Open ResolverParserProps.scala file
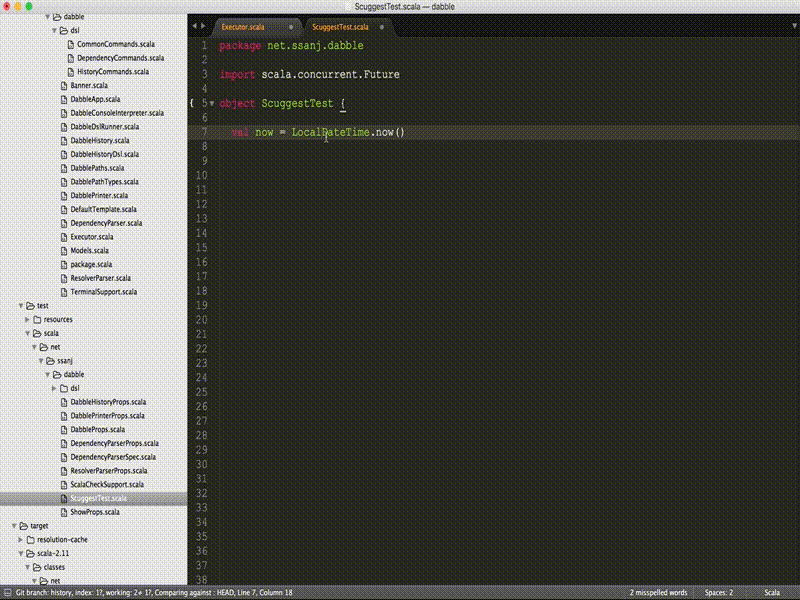800x600 pixels. pyautogui.click(x=109, y=471)
